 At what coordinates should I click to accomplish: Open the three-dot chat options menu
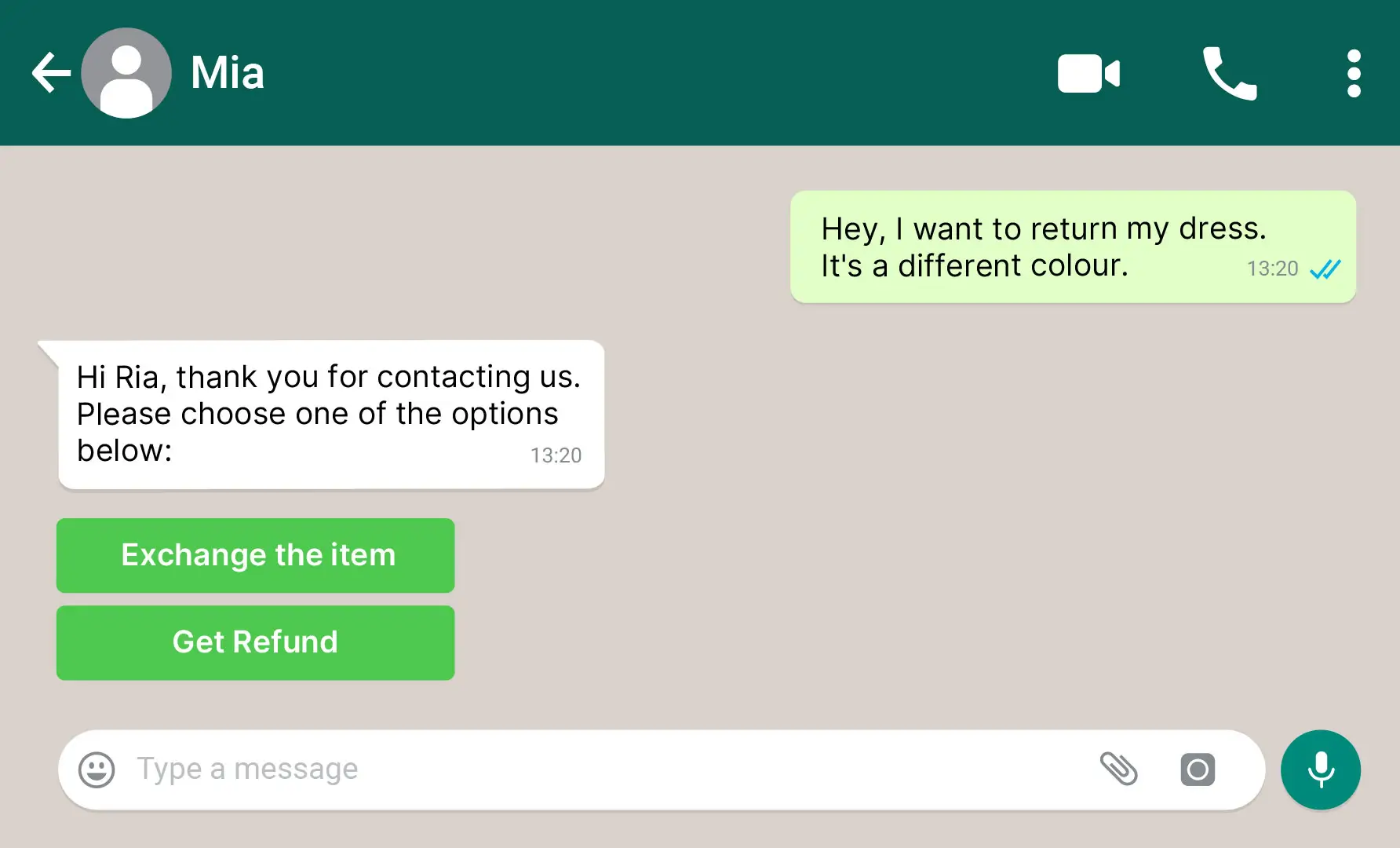coord(1353,72)
